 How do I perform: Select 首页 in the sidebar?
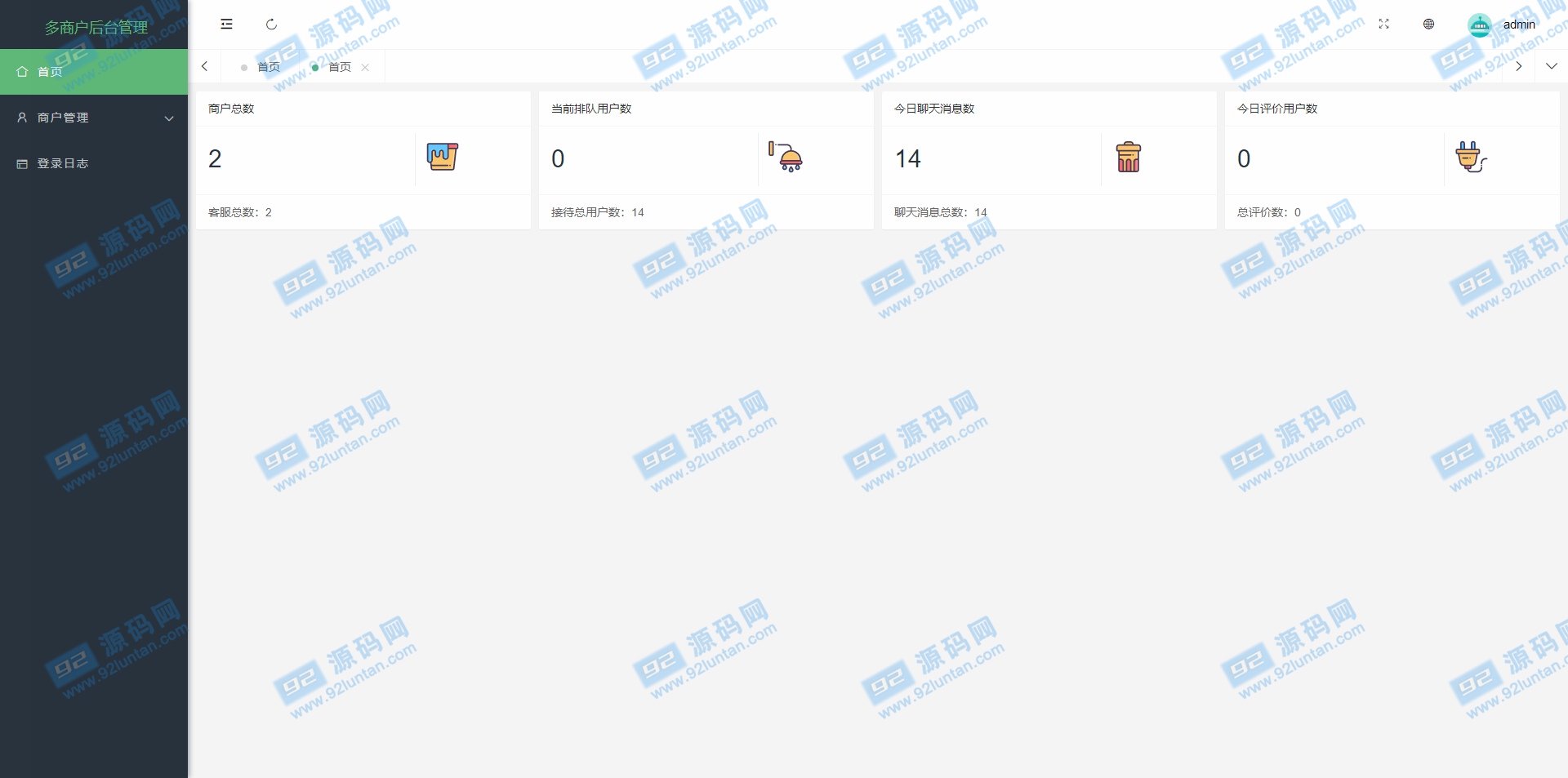94,72
